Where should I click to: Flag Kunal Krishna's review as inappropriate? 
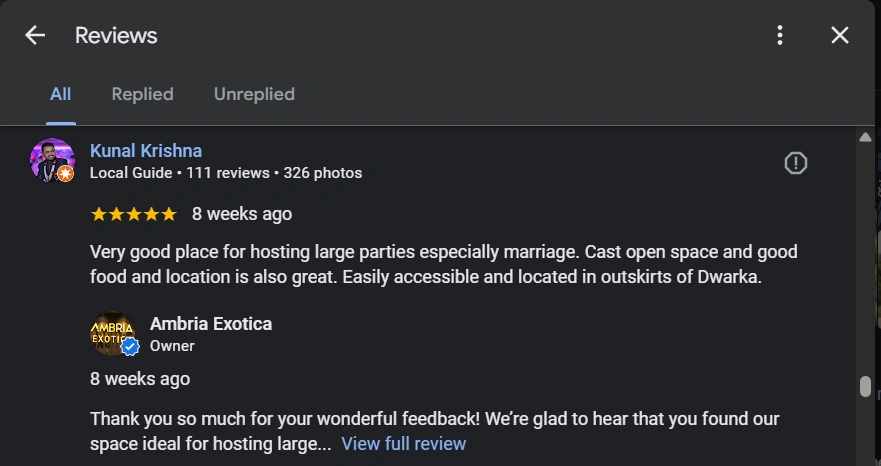click(x=796, y=163)
